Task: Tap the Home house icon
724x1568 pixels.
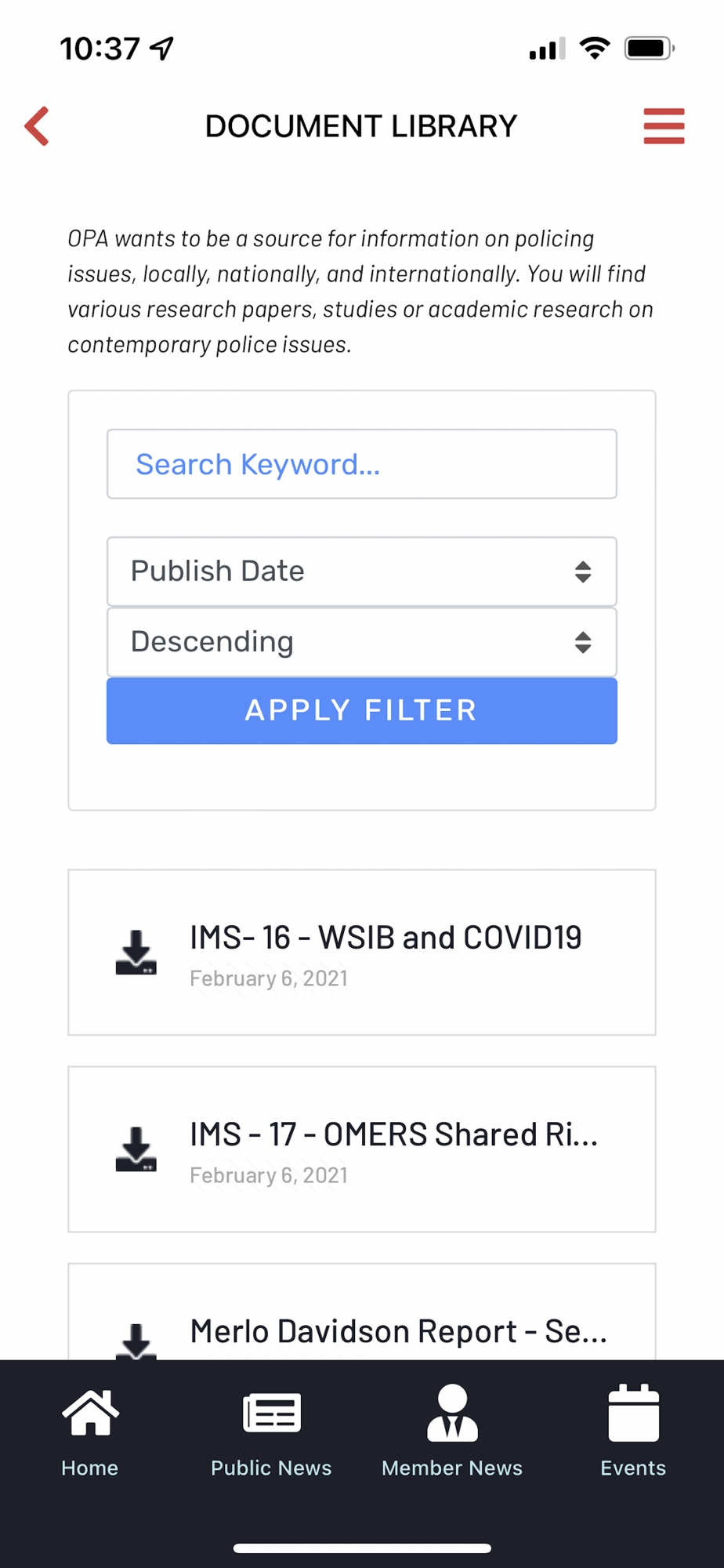Action: click(90, 1413)
